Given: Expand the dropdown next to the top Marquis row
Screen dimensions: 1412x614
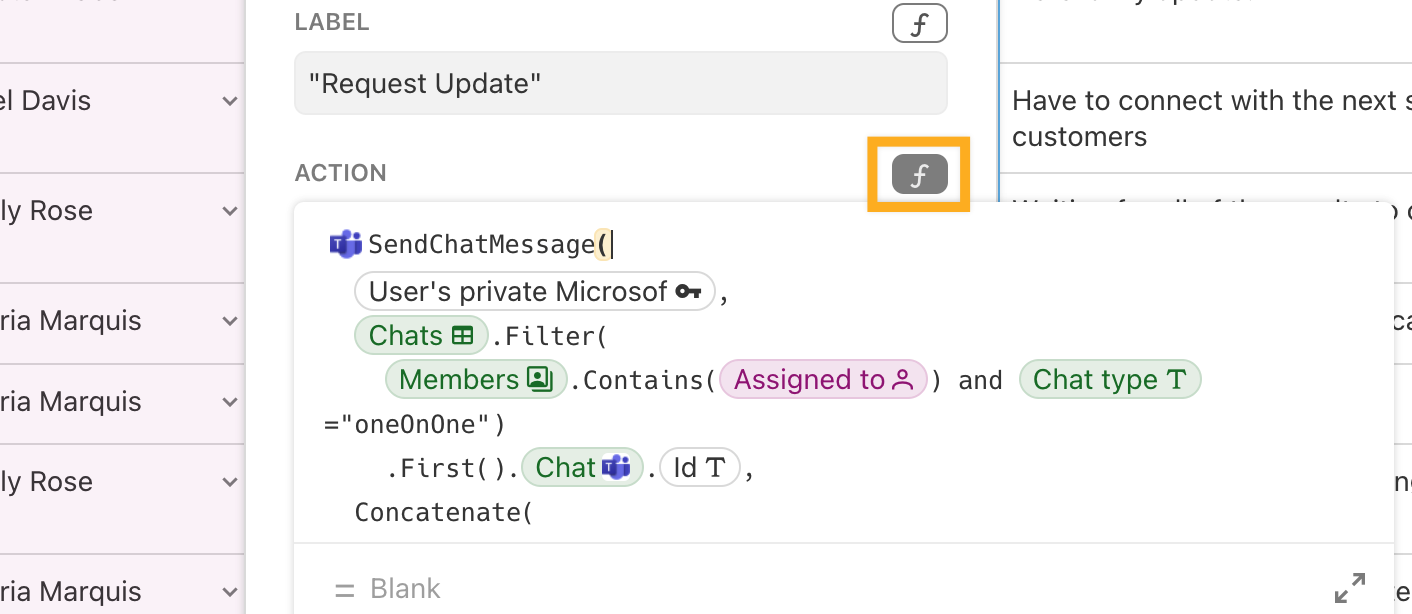Looking at the screenshot, I should (x=230, y=321).
